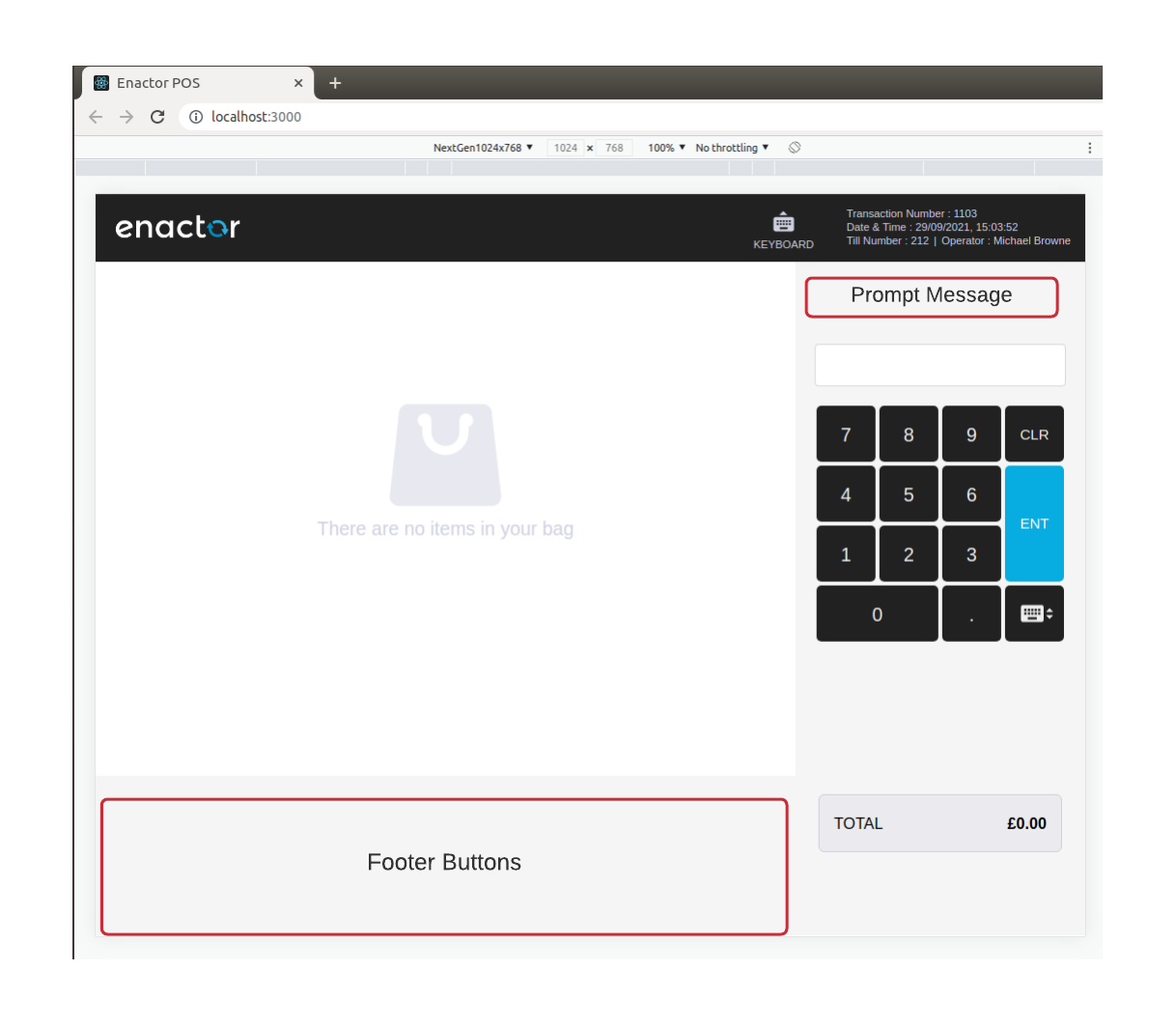View the site information icon near localhost
Image resolution: width=1176 pixels, height=1026 pixels.
196,117
